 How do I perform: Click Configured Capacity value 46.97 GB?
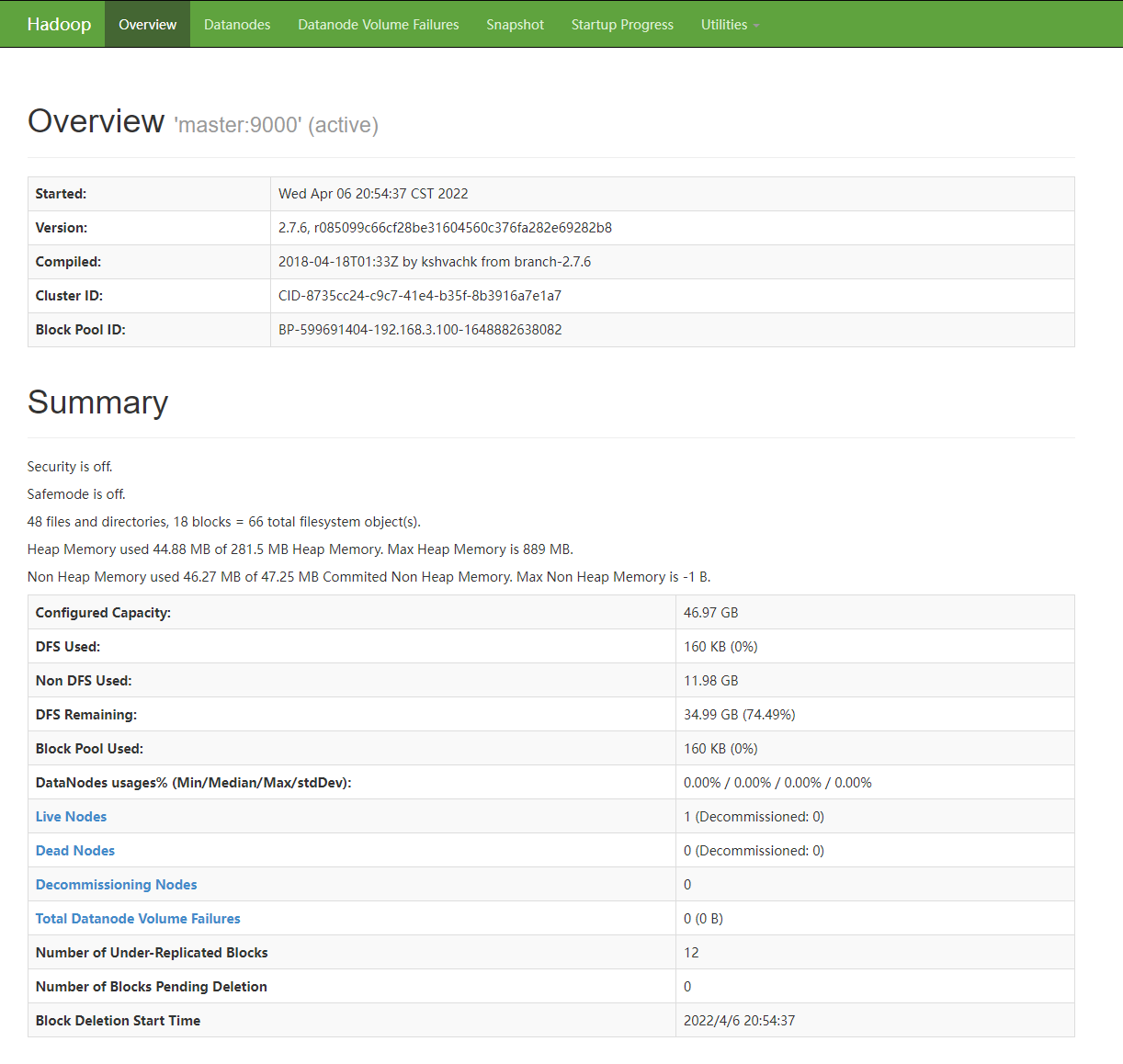711,613
